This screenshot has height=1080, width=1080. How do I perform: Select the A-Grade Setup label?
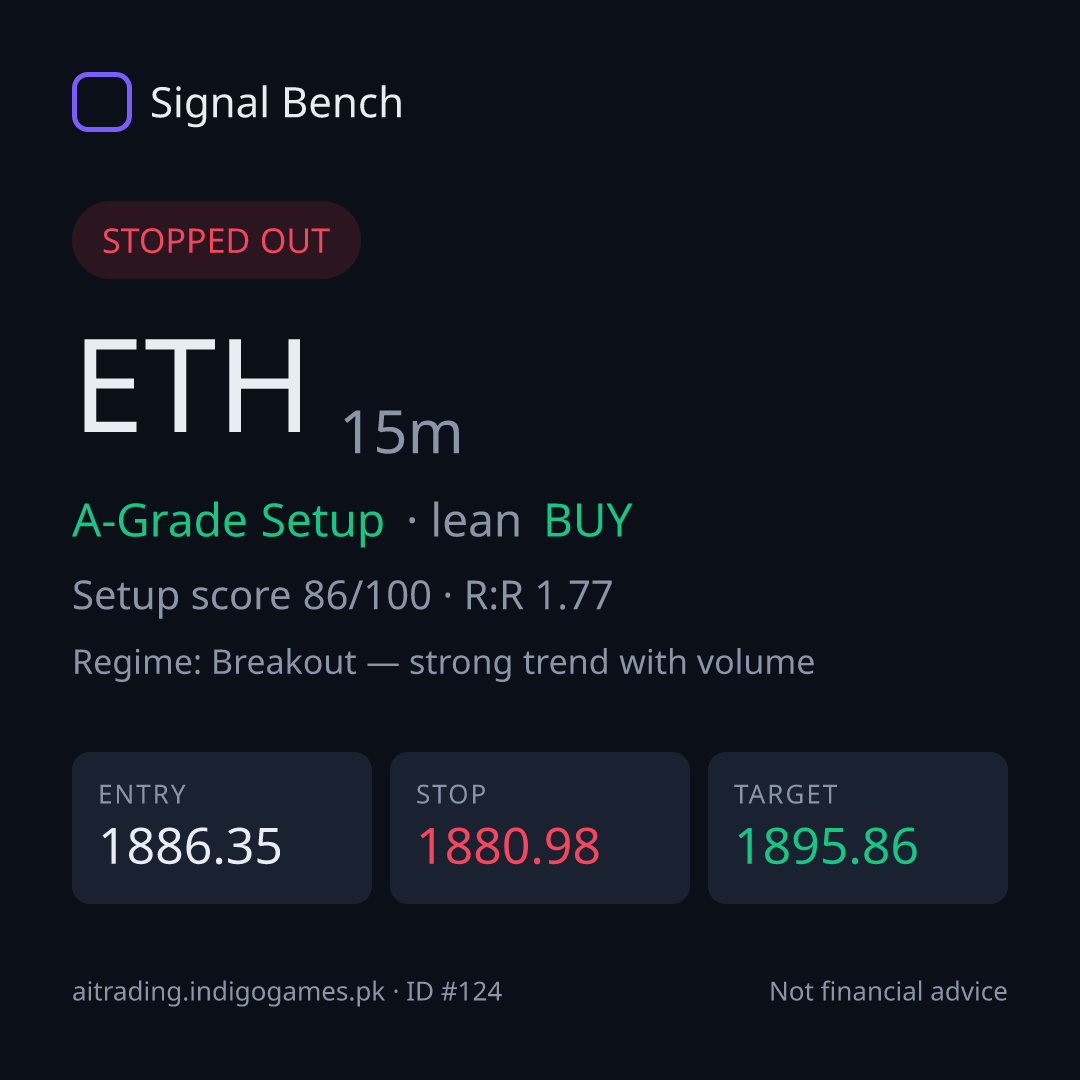(x=228, y=521)
